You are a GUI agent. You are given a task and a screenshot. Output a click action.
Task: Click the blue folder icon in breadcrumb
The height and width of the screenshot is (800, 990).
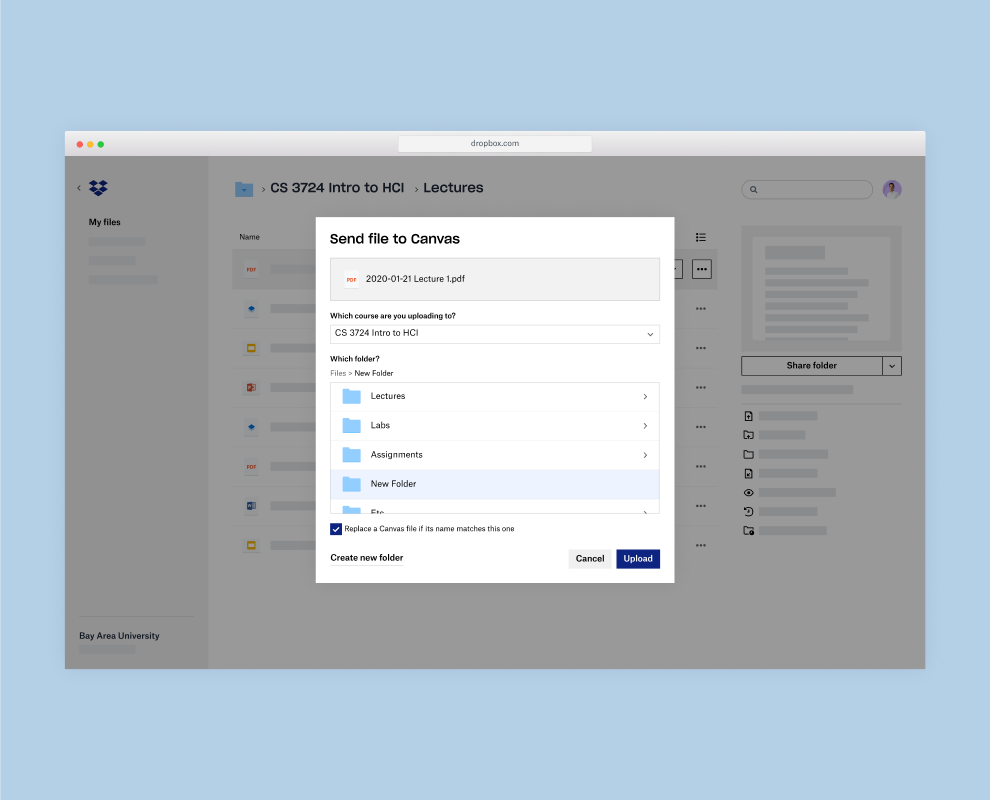(x=244, y=188)
